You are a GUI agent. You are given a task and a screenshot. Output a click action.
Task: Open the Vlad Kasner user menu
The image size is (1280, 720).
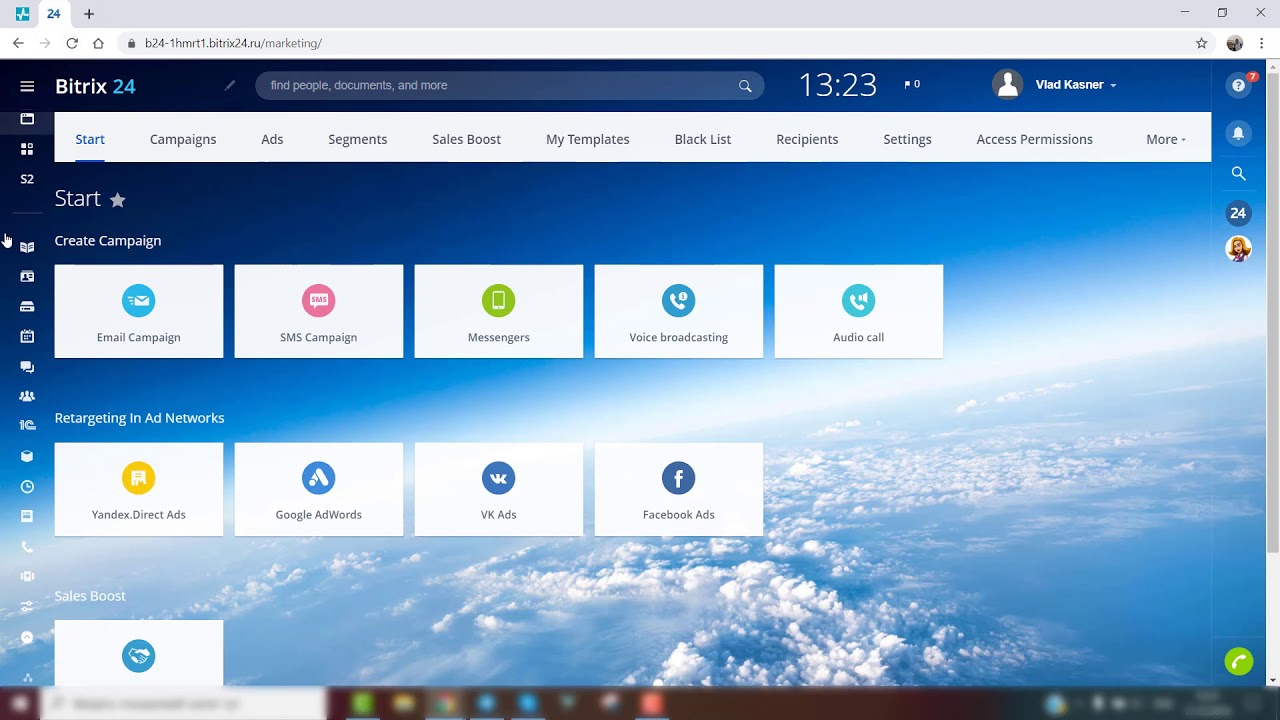(1055, 85)
